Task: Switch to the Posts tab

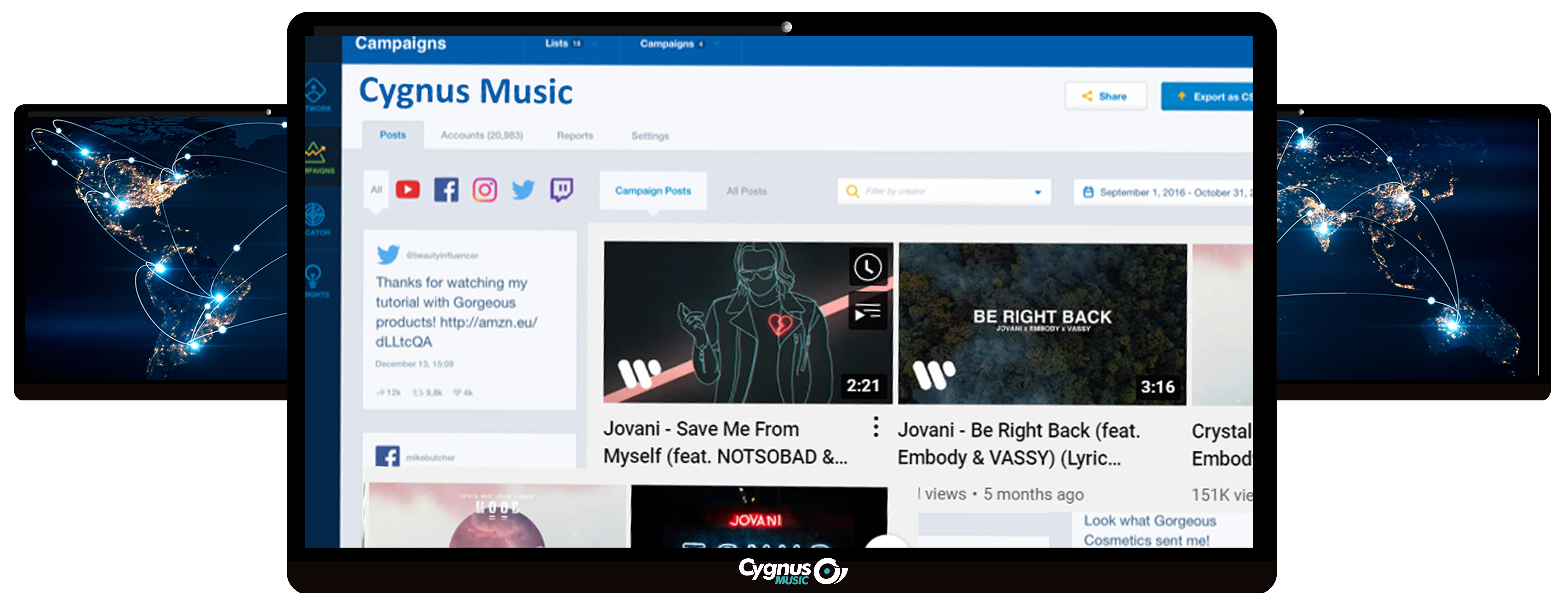Action: (393, 135)
